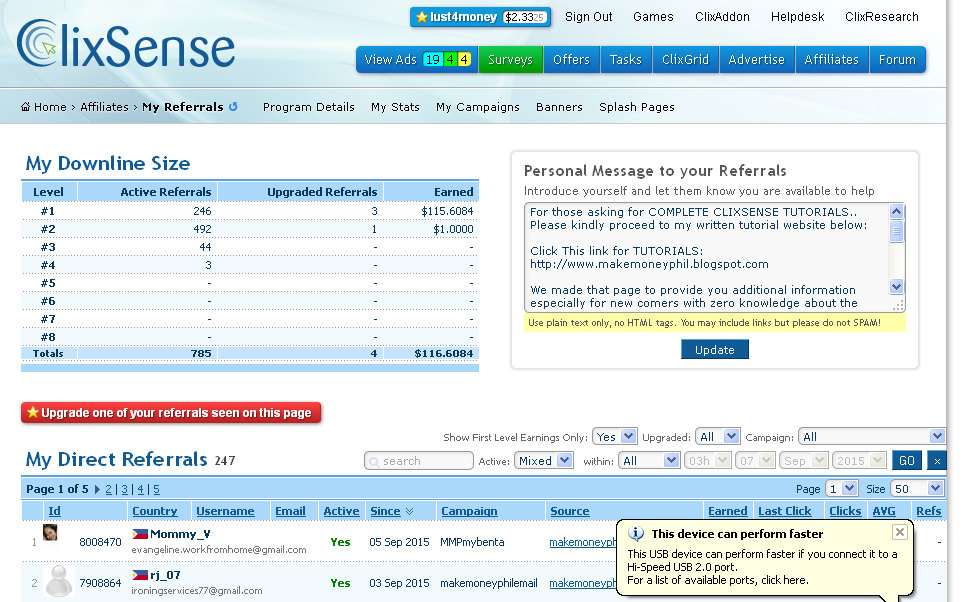Sort by the Clicks column header
Viewport: 971px width, 602px height.
tap(845, 511)
